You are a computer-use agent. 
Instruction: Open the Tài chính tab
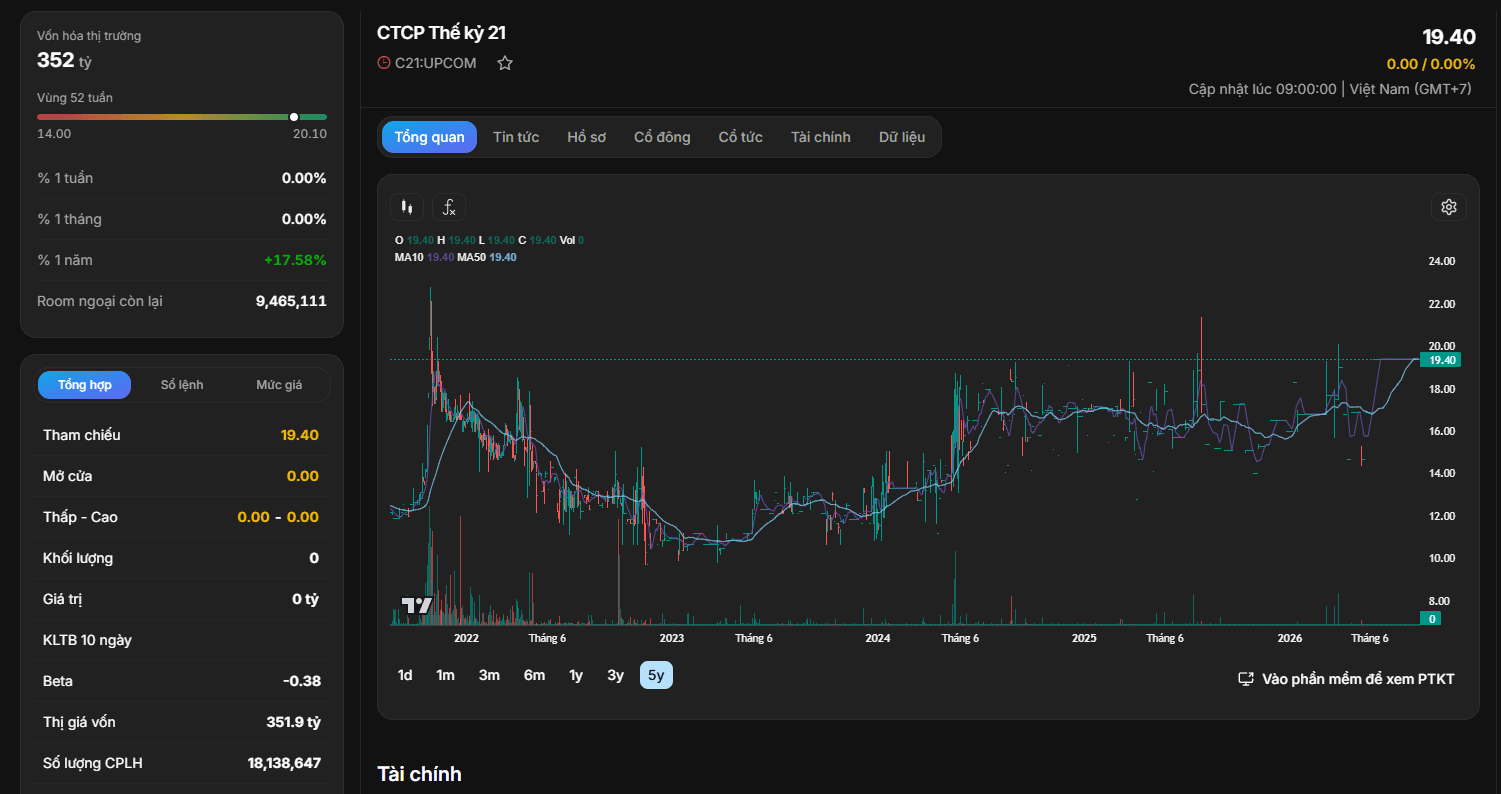click(820, 137)
